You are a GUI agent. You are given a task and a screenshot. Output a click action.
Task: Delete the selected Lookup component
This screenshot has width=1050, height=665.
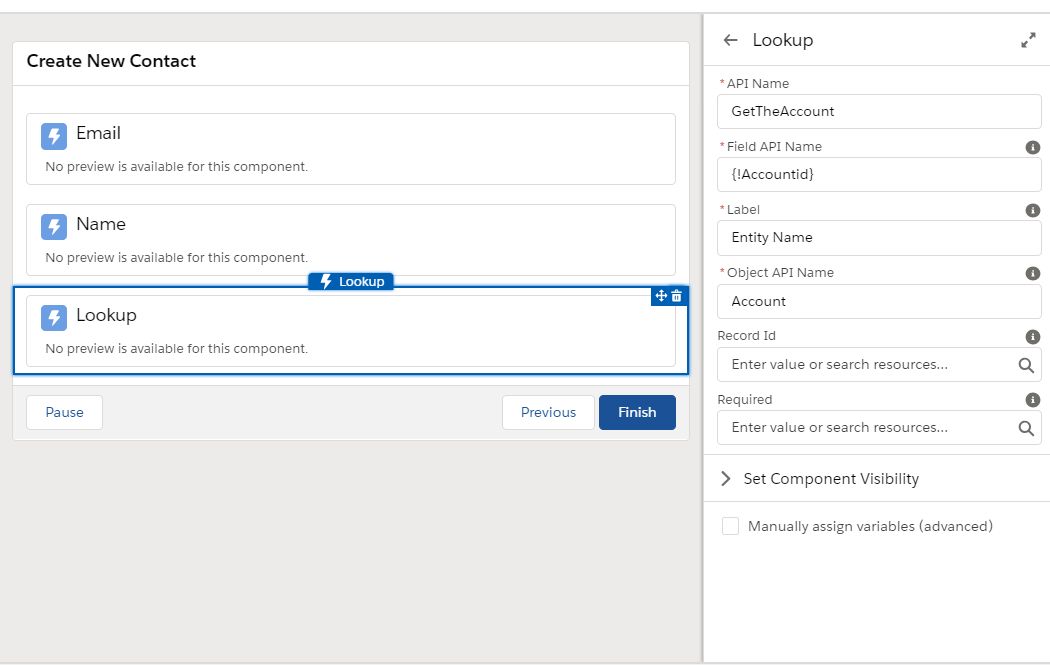point(677,296)
